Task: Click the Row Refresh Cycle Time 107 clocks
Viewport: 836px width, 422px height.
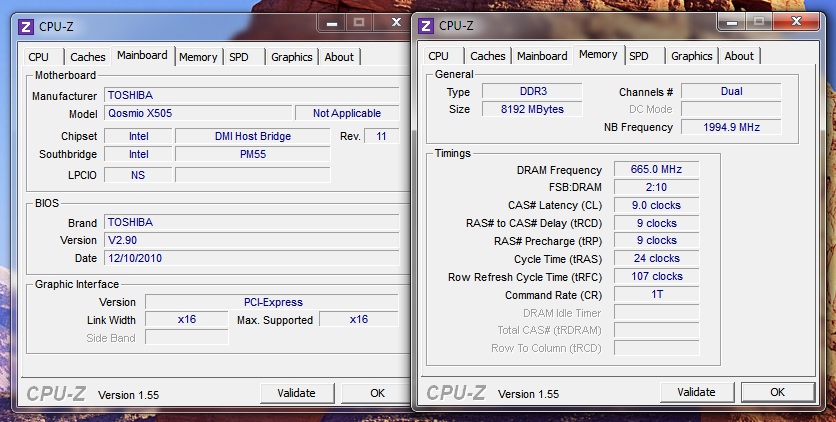Action: [x=656, y=277]
